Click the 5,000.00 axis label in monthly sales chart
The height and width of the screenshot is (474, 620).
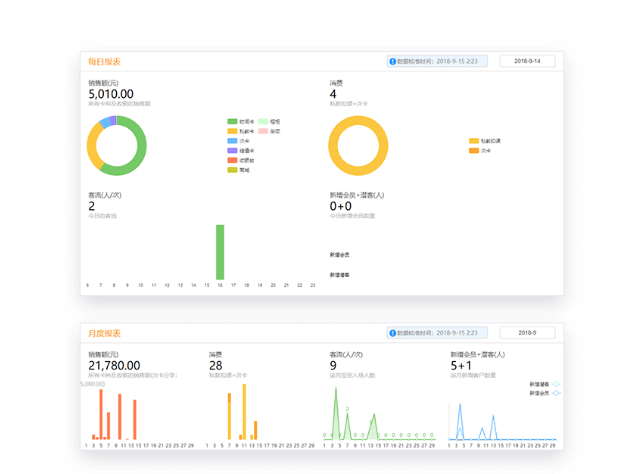(x=93, y=384)
